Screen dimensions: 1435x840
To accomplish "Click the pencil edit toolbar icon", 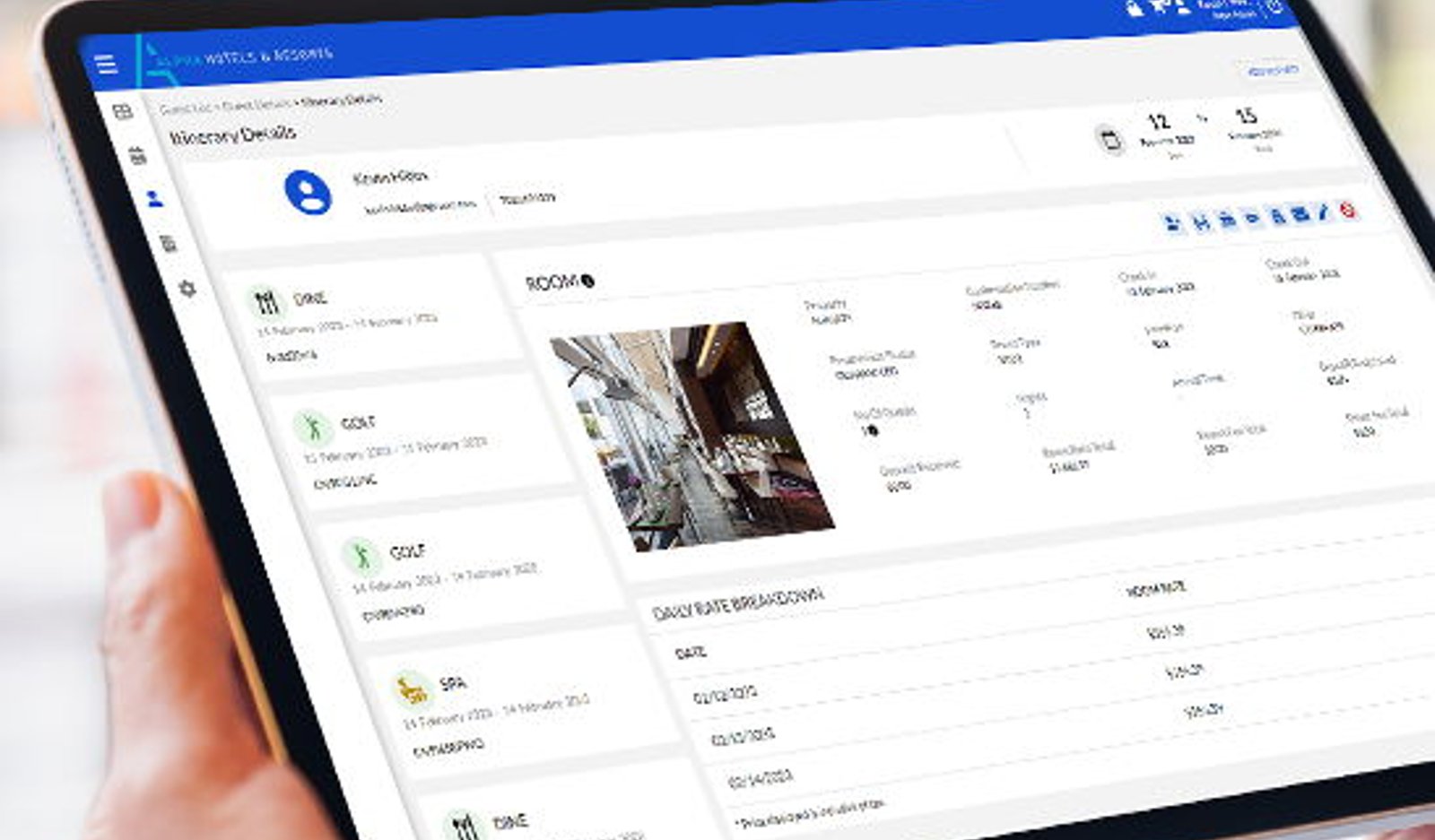I will 1323,213.
